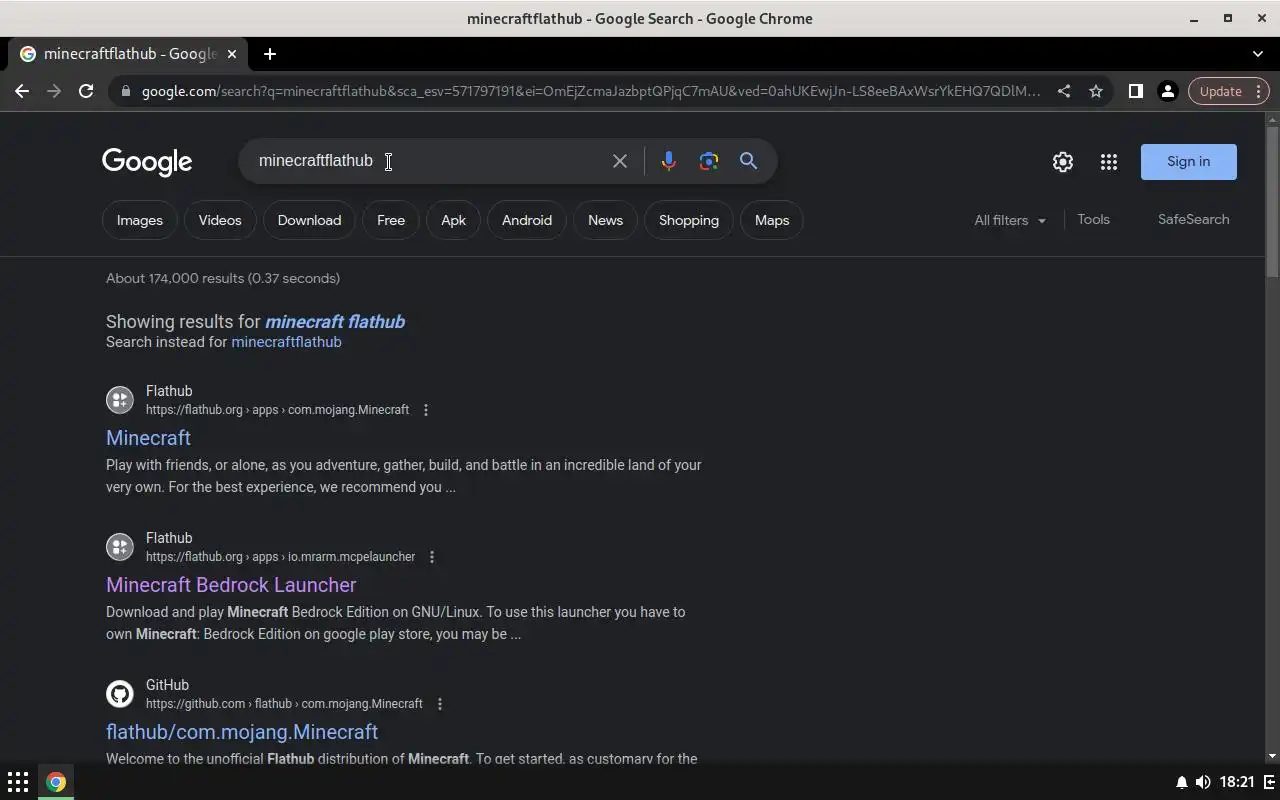
Task: Open Minecraft Bedrock Launcher result
Action: [x=231, y=585]
